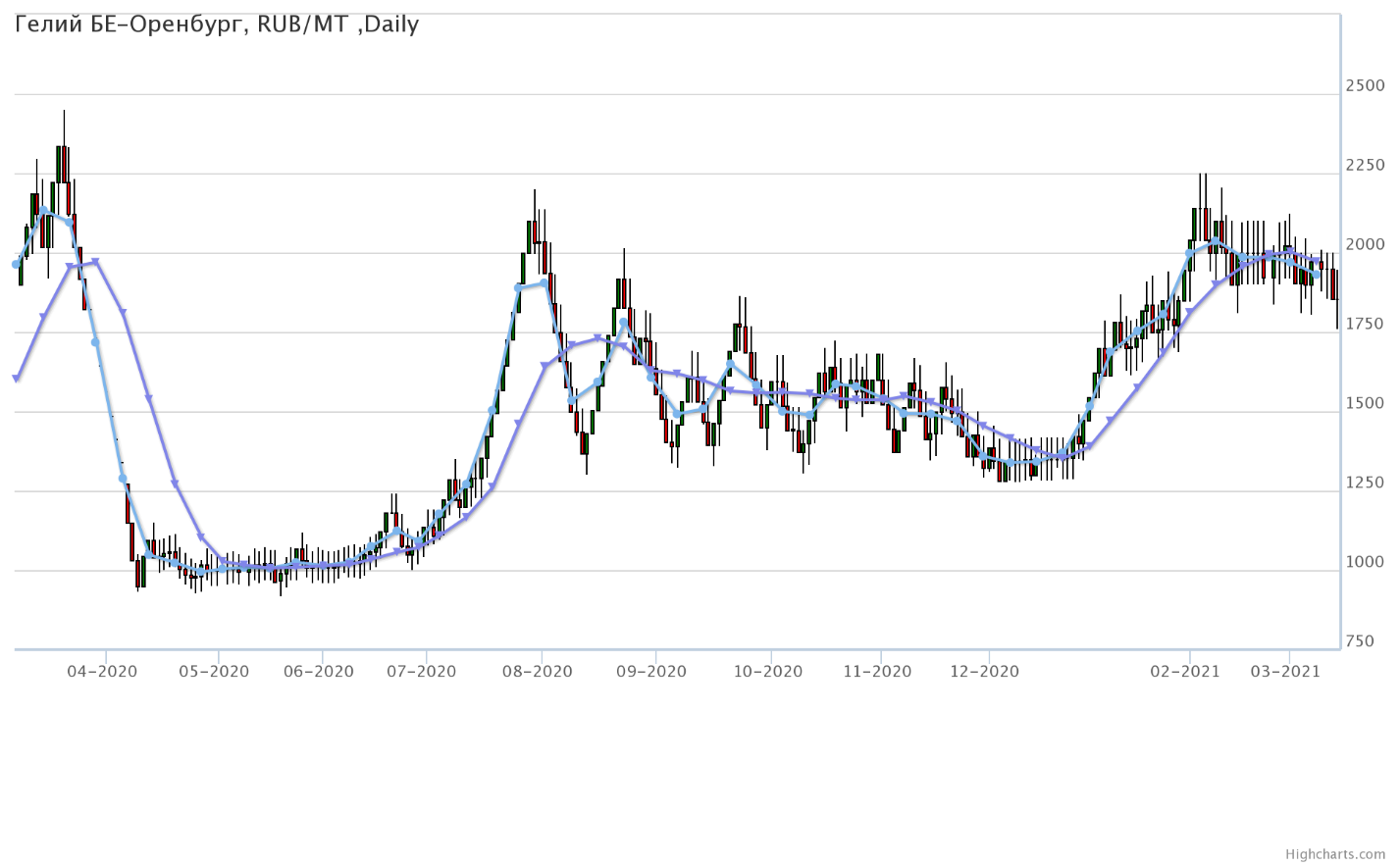Select the 02-2021 x-axis label
The image size is (1400, 866).
click(1186, 671)
